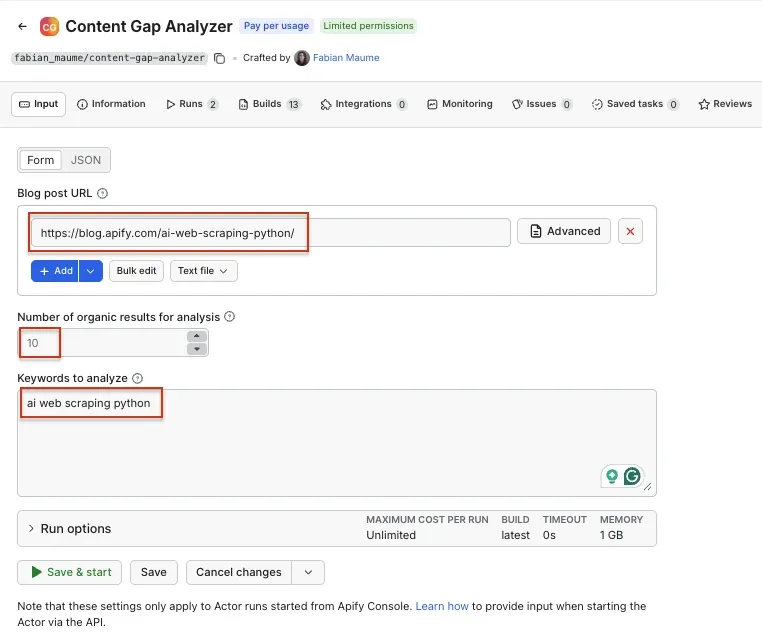This screenshot has height=639, width=762.
Task: Open the Builds tab
Action: point(270,104)
